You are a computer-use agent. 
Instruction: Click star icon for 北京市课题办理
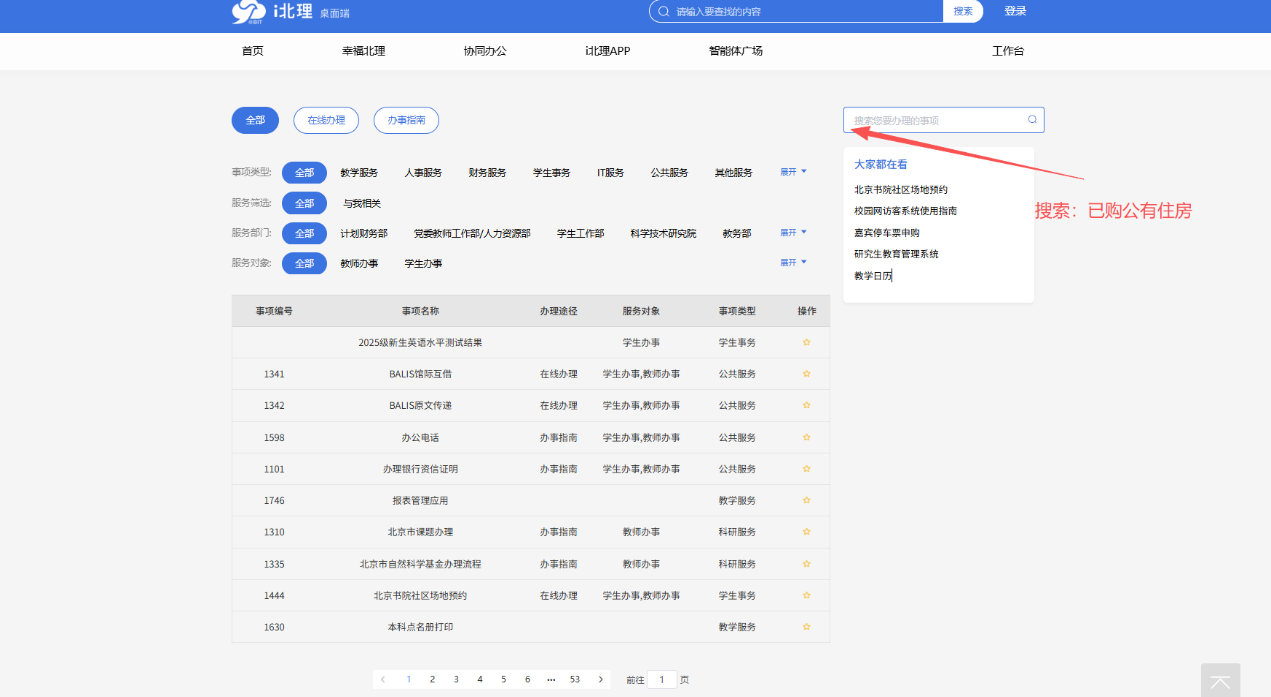(806, 532)
